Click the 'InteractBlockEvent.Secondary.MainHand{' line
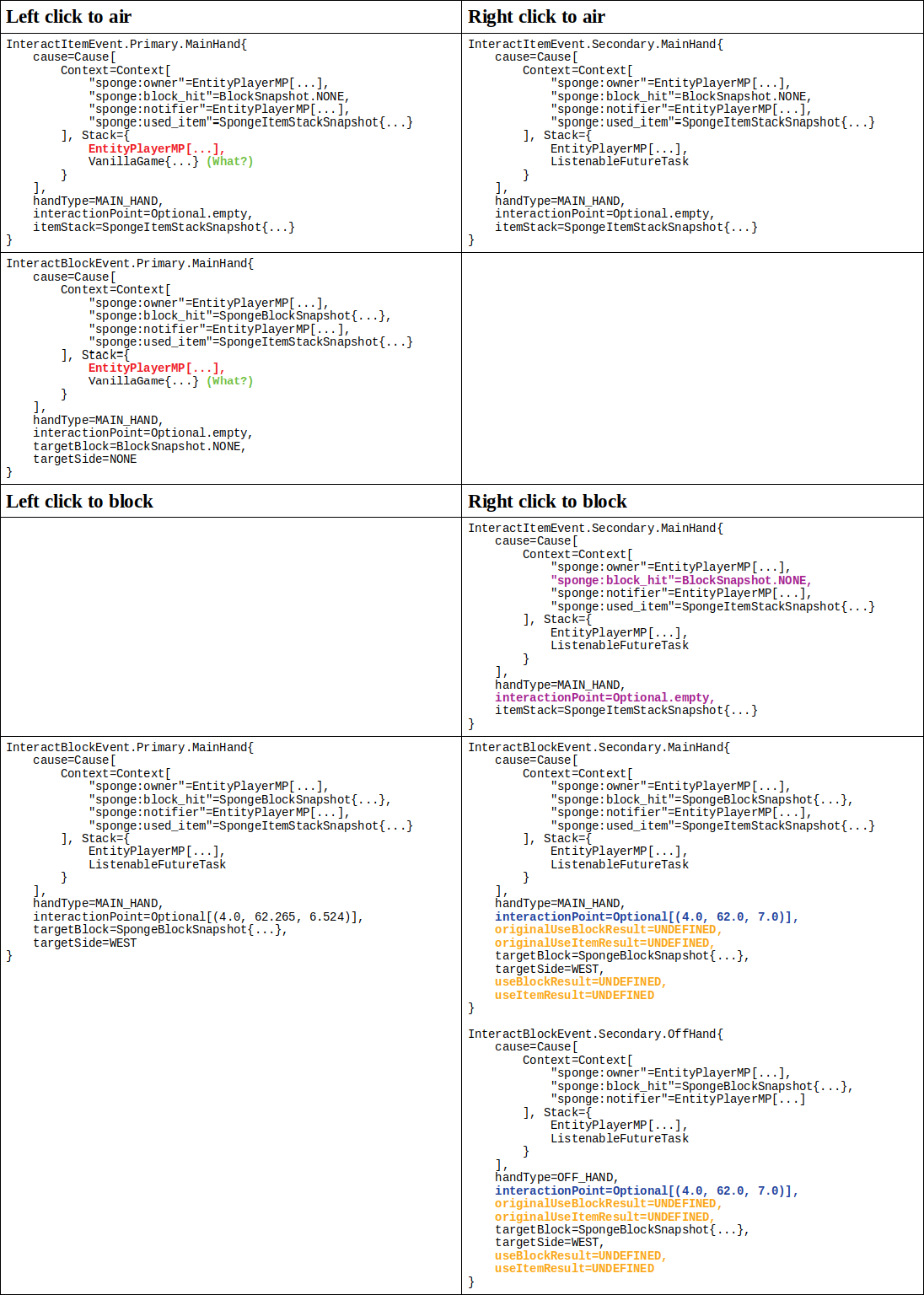Viewport: 924px width, 1295px height. pyautogui.click(x=599, y=747)
